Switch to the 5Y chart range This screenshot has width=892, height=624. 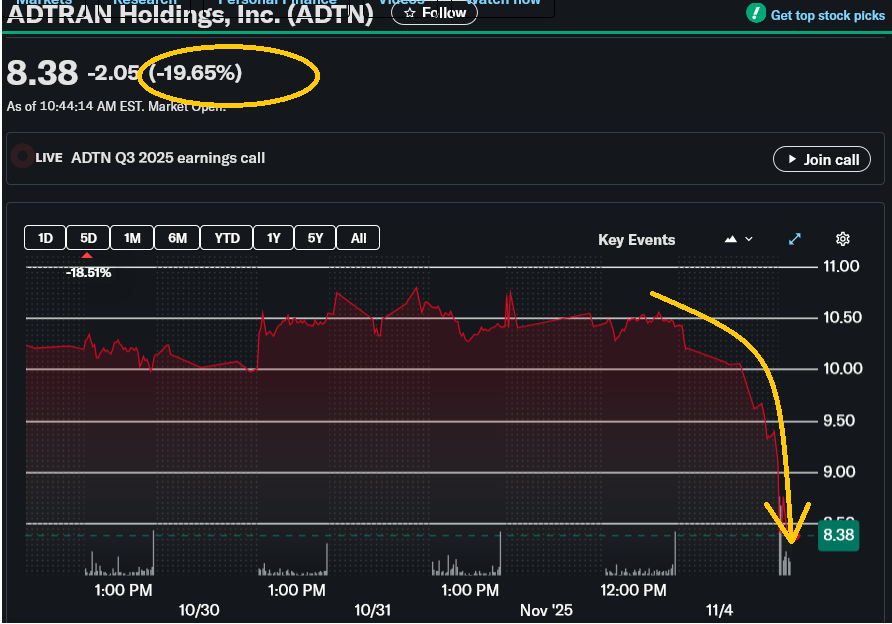(315, 238)
